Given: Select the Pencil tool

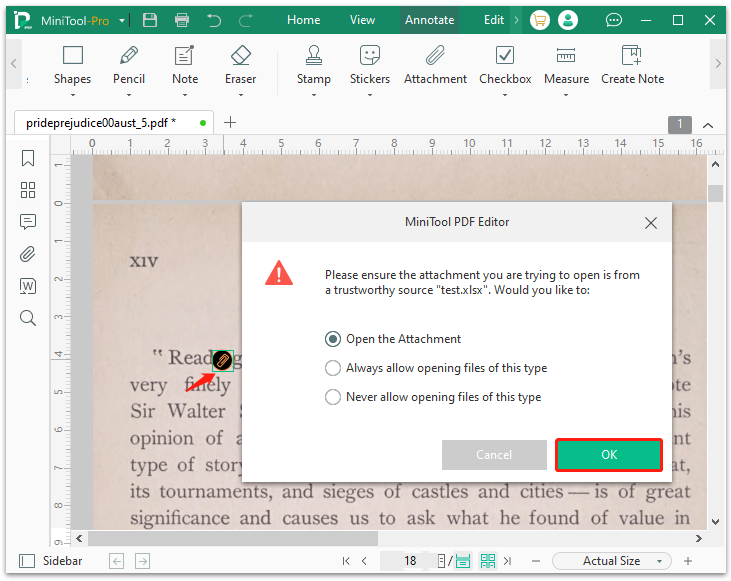Looking at the screenshot, I should [x=129, y=66].
